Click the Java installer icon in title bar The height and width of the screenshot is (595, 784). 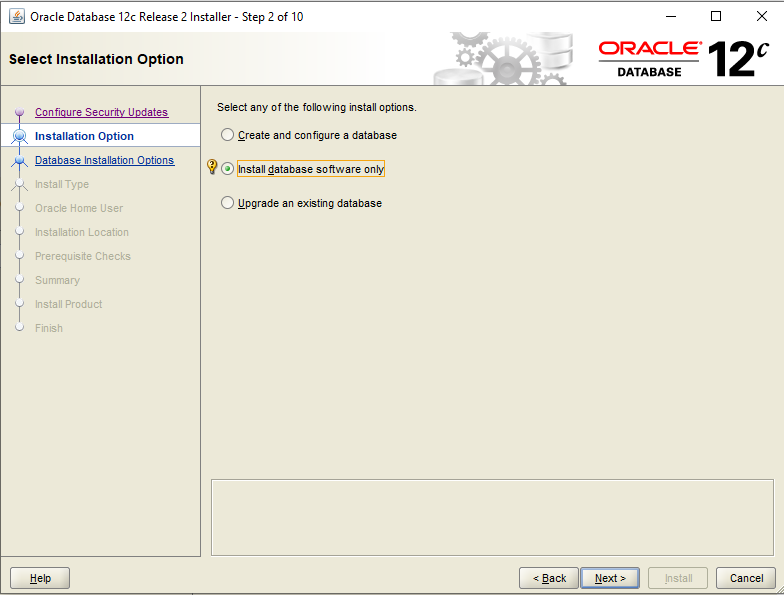click(16, 16)
